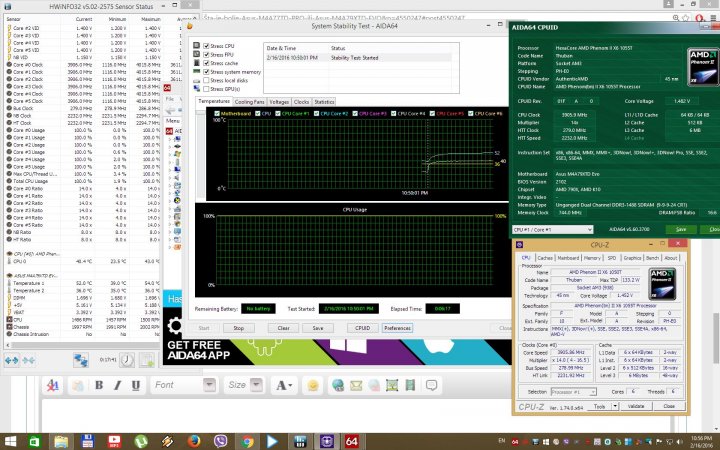The width and height of the screenshot is (720, 450).
Task: Toggle bold in forum editor
Action: point(99,385)
